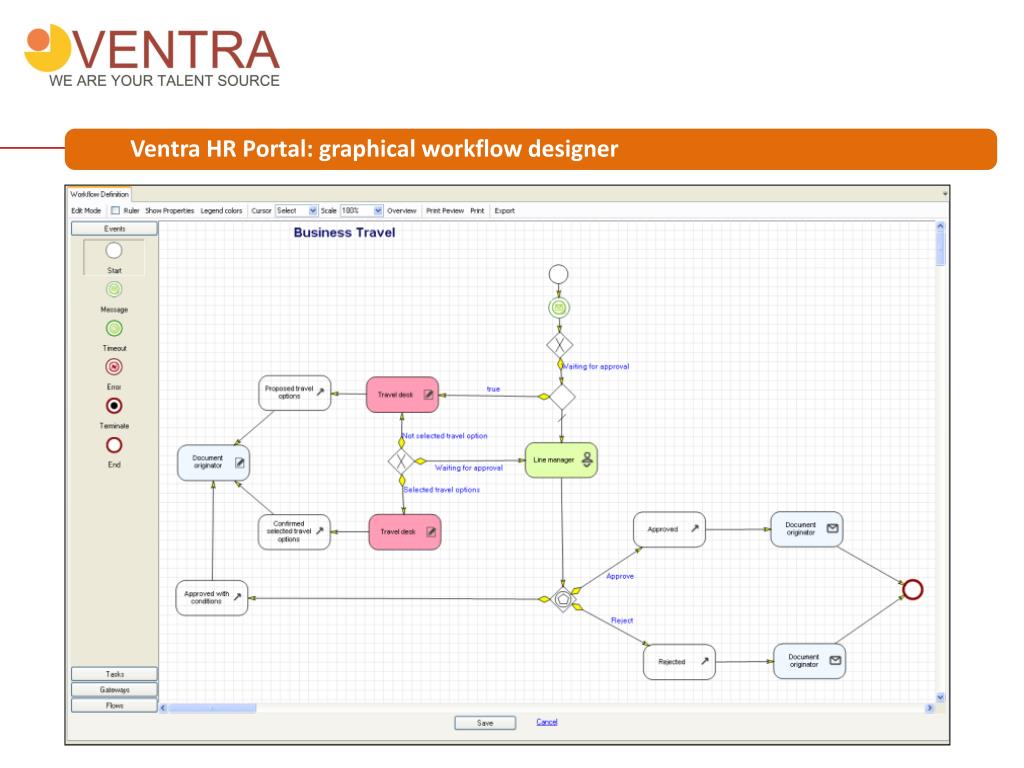Choose the Timeout event icon in palette
1024x768 pixels.
pos(114,328)
